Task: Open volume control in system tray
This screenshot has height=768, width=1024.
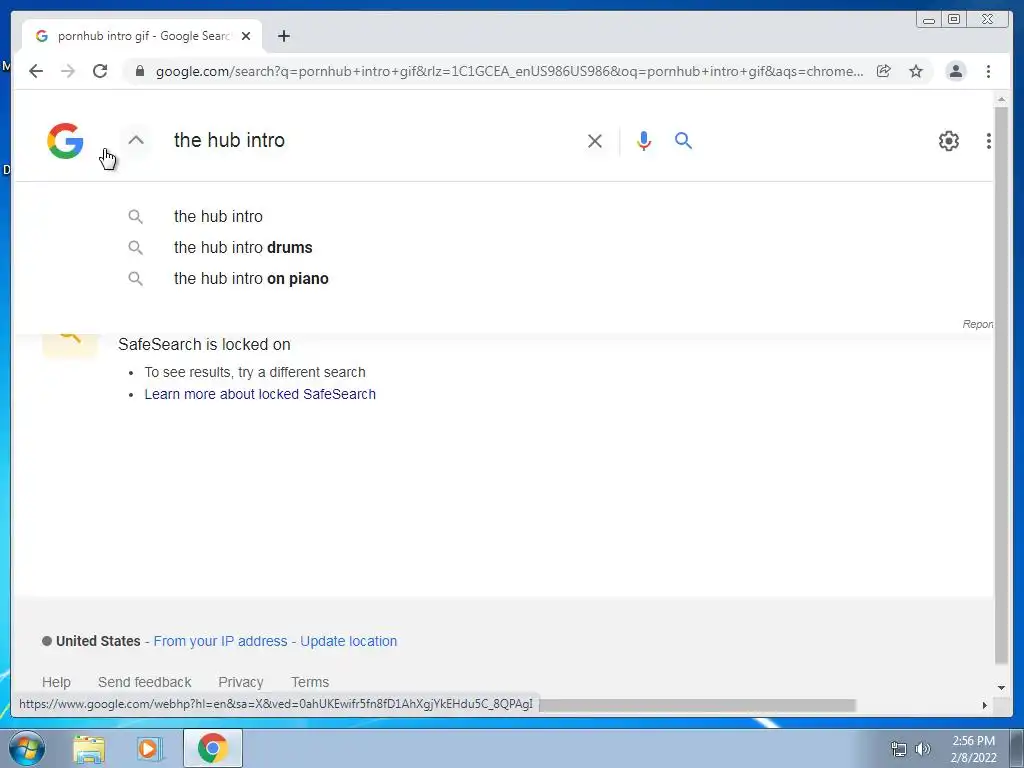Action: 922,749
